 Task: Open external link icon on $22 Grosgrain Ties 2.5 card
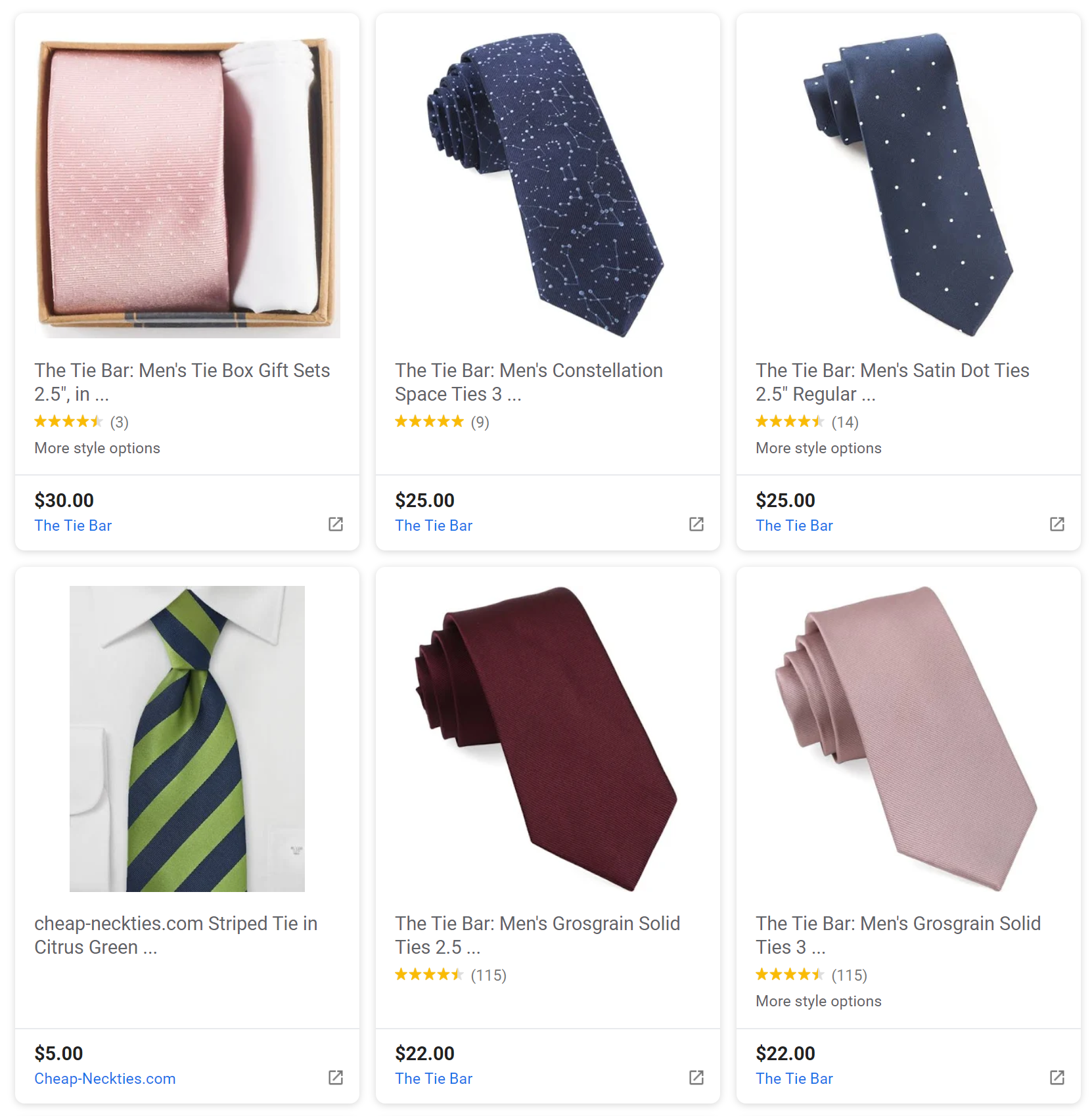(696, 1077)
